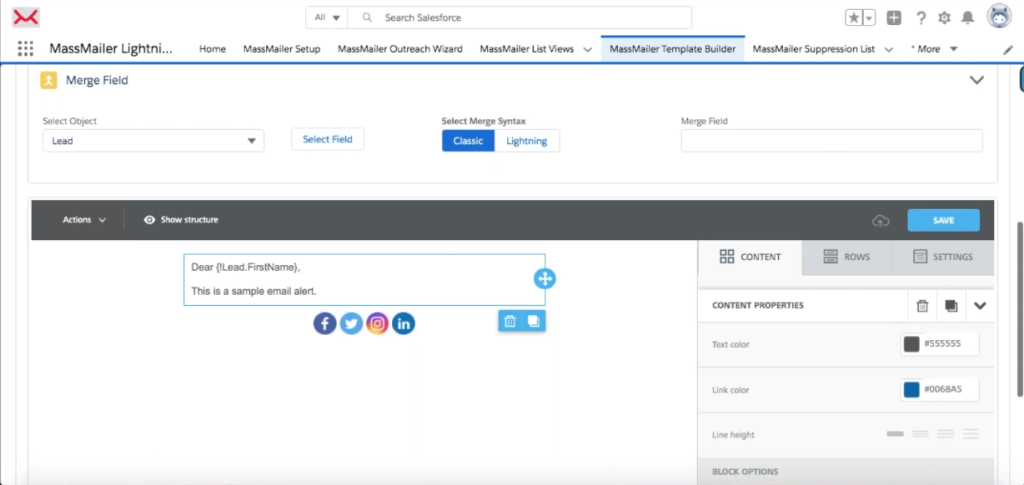Click the Select Field button

pyautogui.click(x=327, y=140)
